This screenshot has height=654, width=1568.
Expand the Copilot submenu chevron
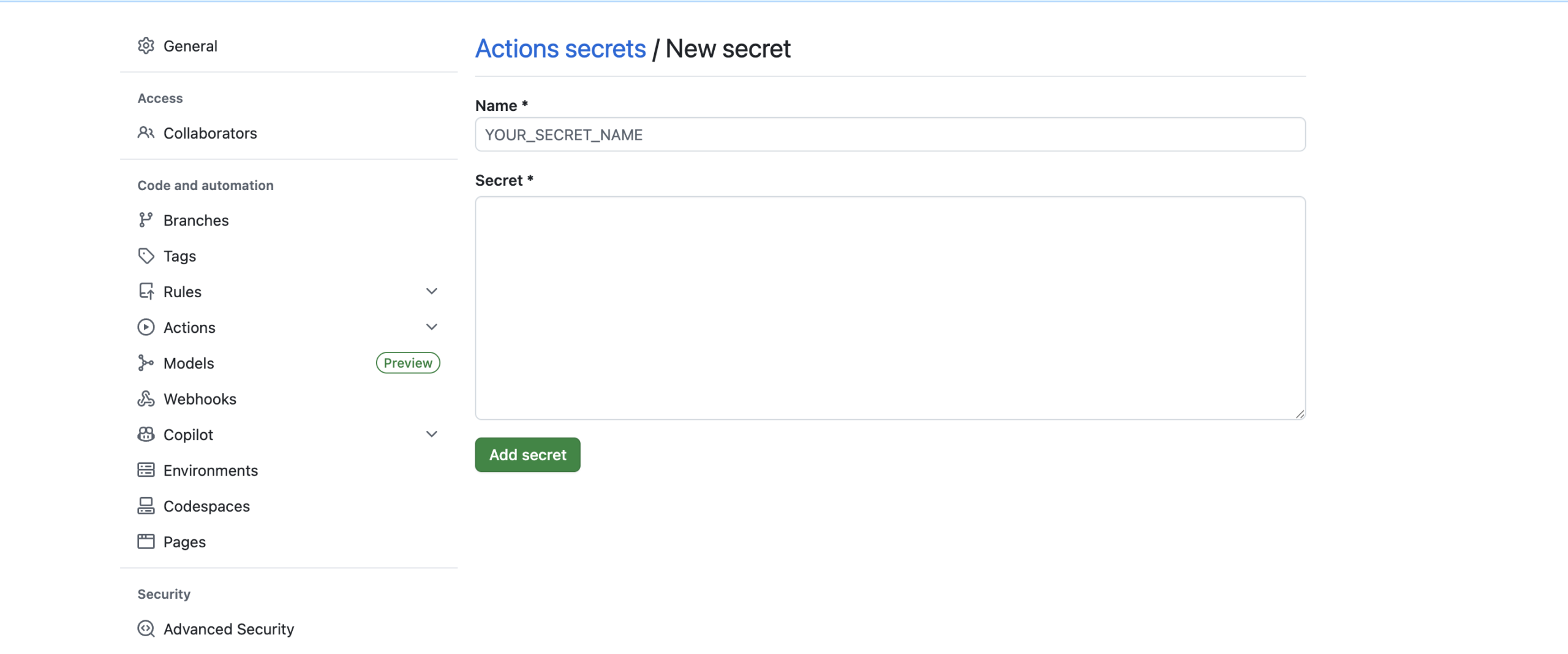(x=432, y=434)
